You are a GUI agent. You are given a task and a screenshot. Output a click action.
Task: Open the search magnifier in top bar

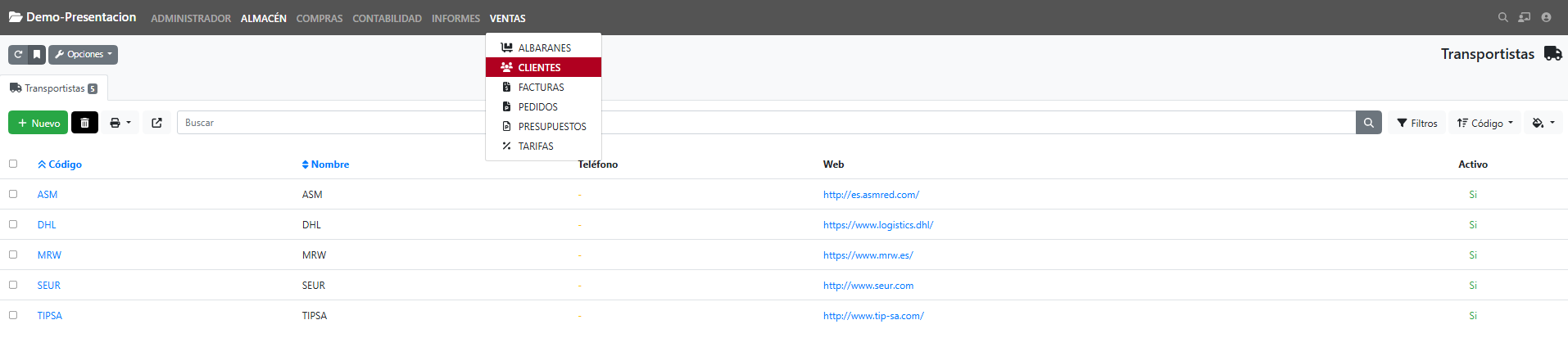[1502, 17]
